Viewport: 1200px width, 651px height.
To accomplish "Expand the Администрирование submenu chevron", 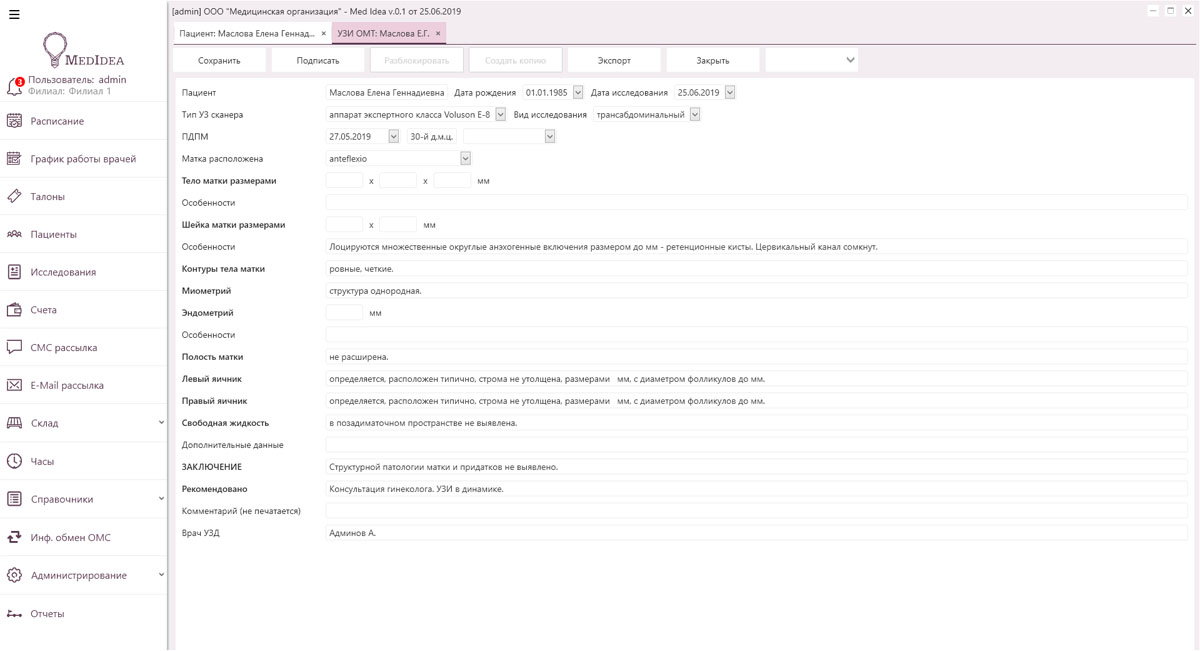I will click(x=161, y=575).
